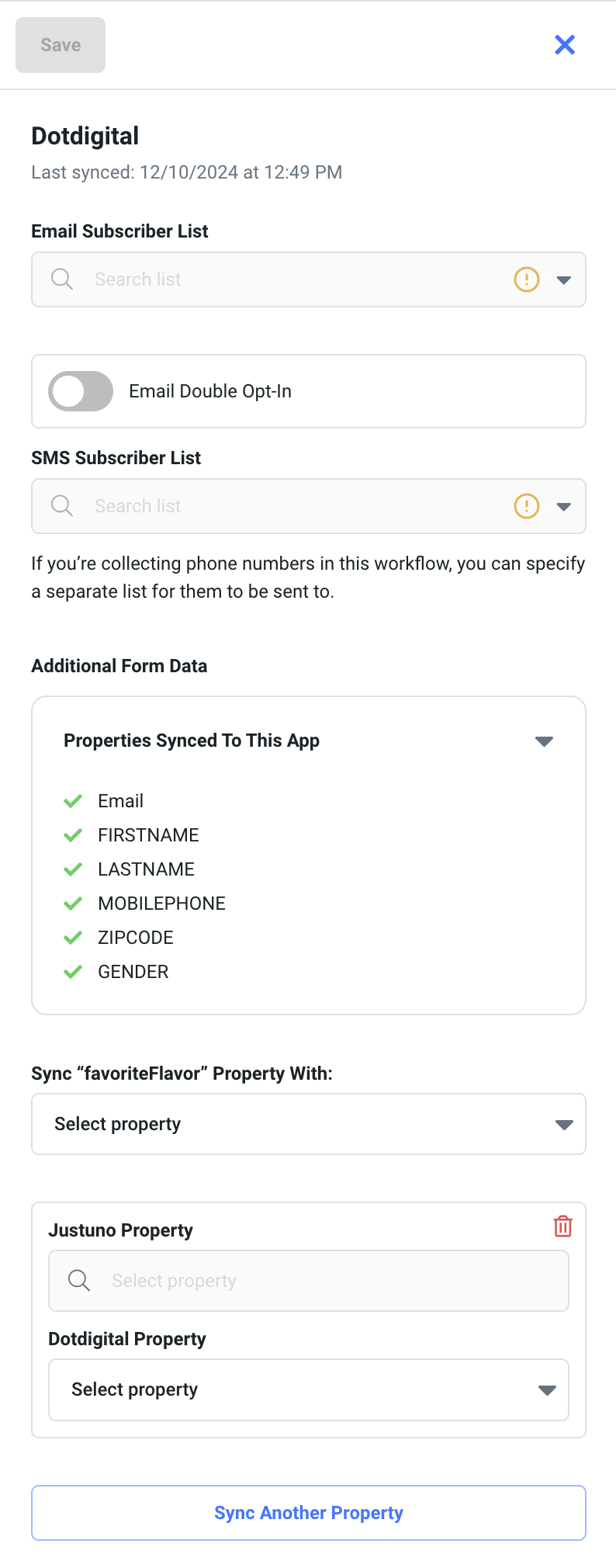Focus the Justuno Property search field
The height and width of the screenshot is (1568, 616).
(326, 1281)
